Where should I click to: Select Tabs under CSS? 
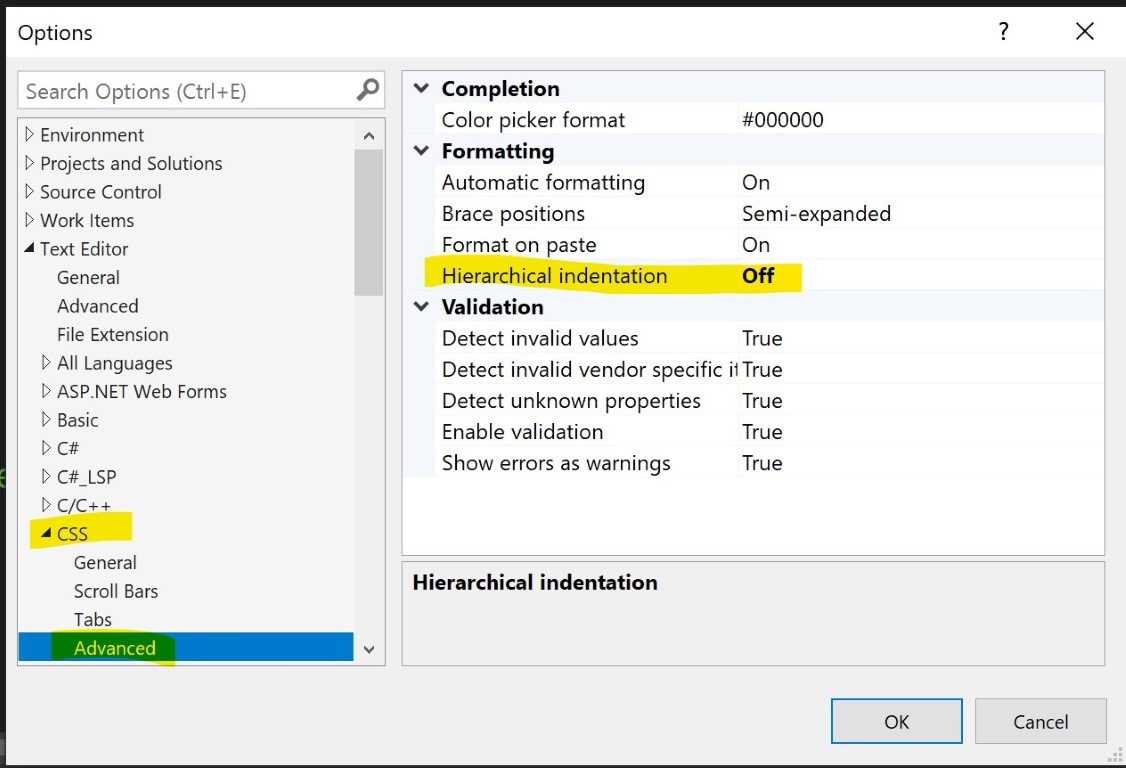(x=93, y=620)
